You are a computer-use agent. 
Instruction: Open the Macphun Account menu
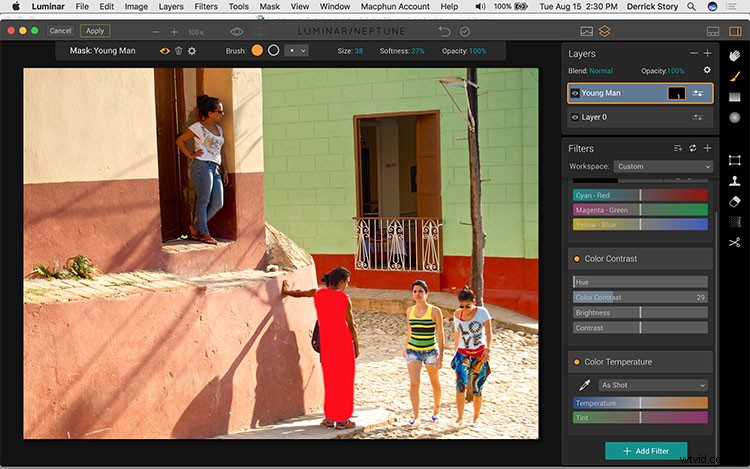click(x=395, y=7)
